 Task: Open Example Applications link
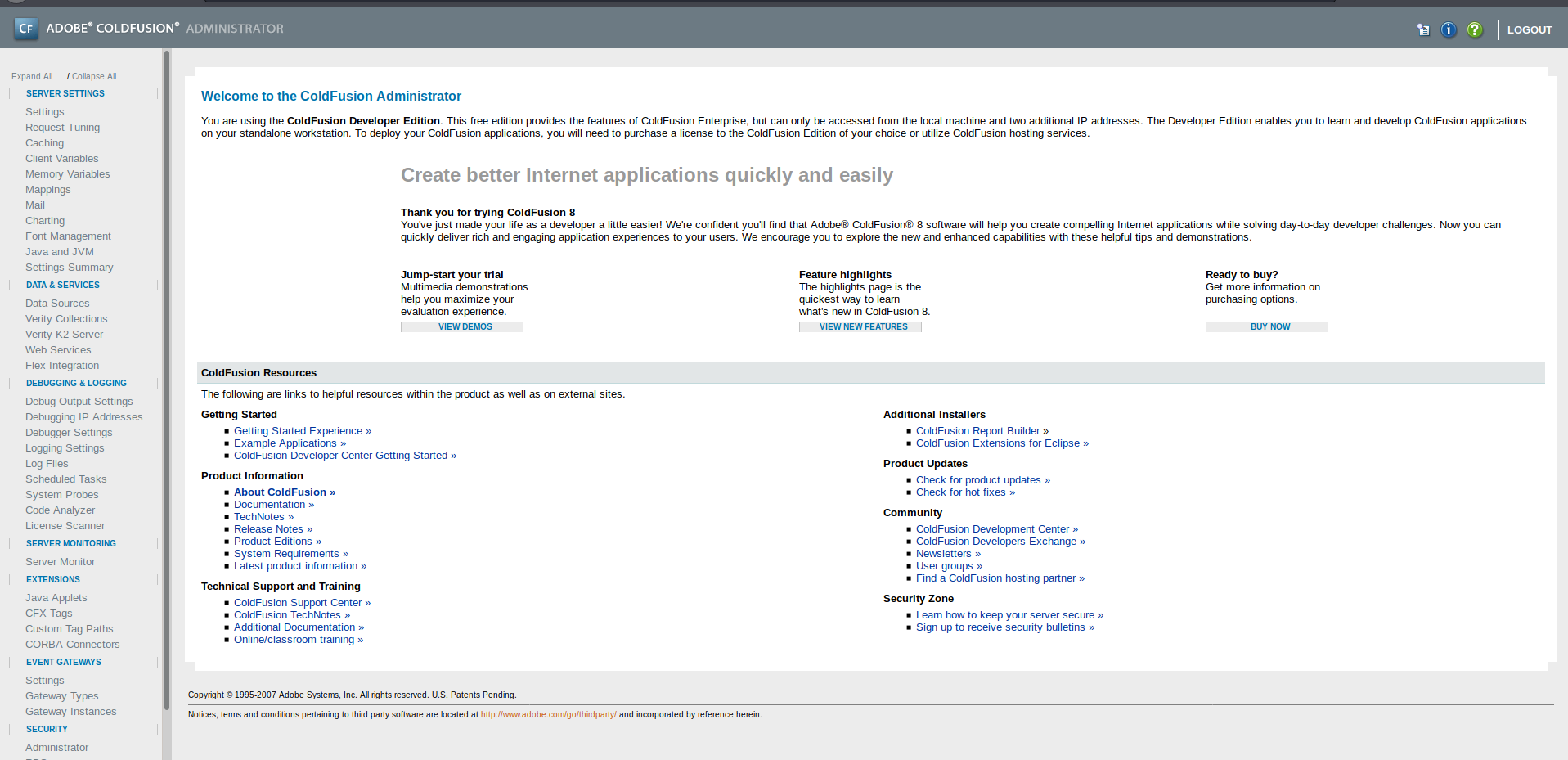tap(290, 443)
